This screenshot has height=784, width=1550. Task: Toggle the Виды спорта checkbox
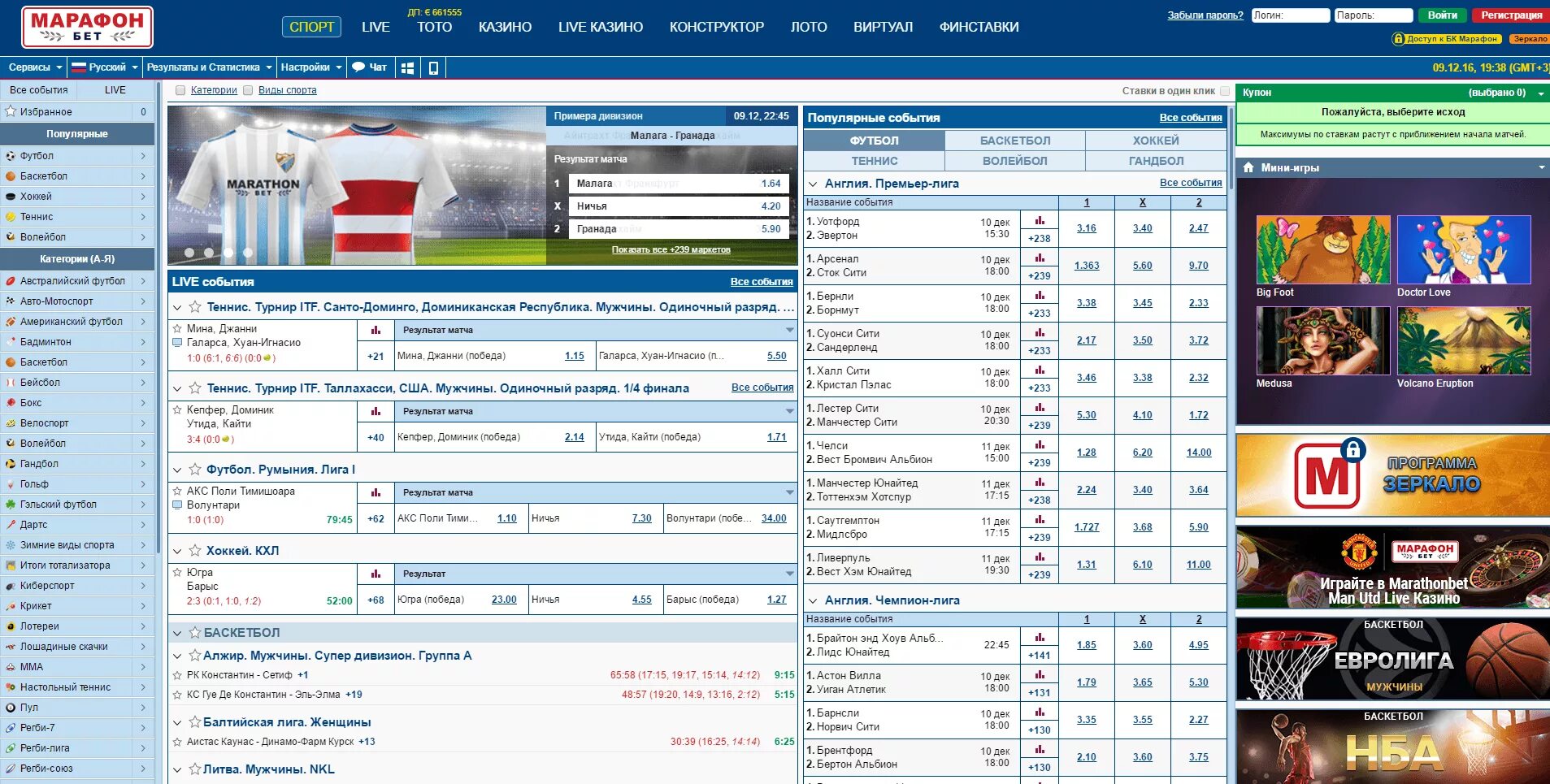[x=248, y=90]
